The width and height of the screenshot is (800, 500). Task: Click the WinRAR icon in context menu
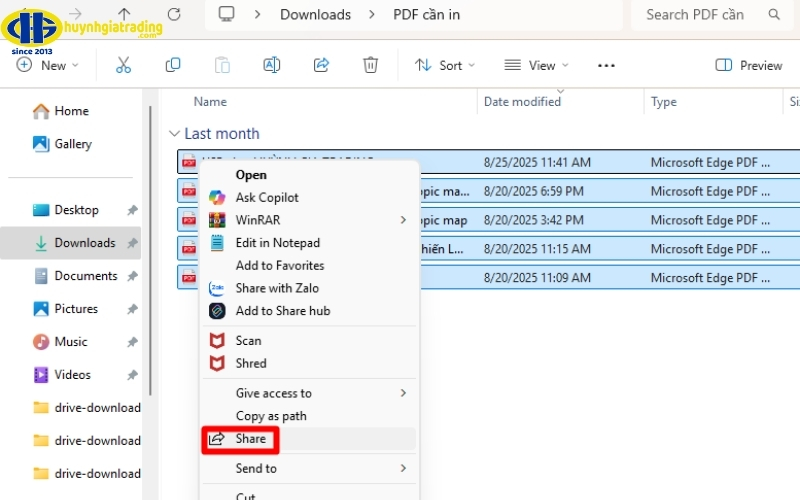217,220
